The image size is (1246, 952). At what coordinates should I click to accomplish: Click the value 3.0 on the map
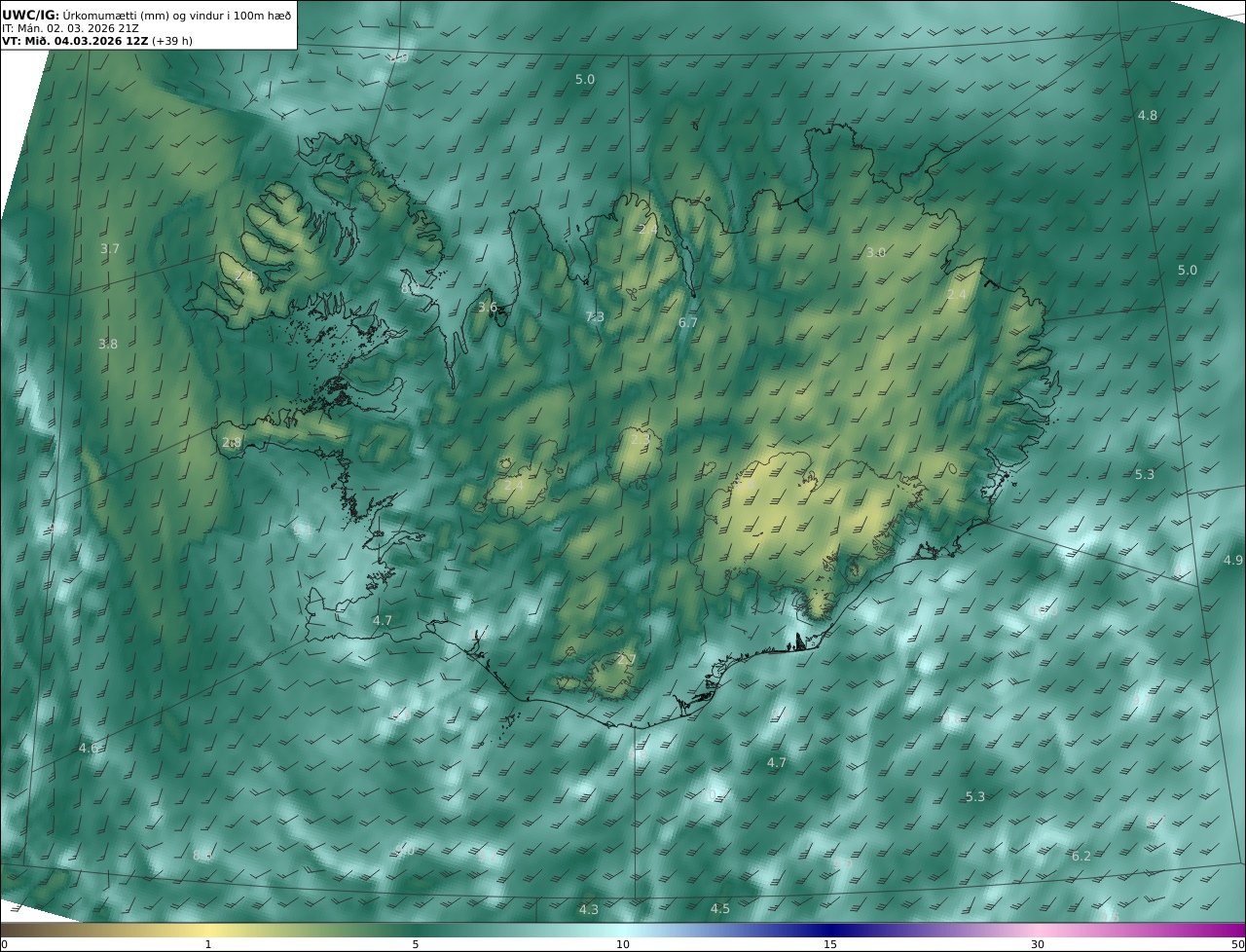pos(876,252)
